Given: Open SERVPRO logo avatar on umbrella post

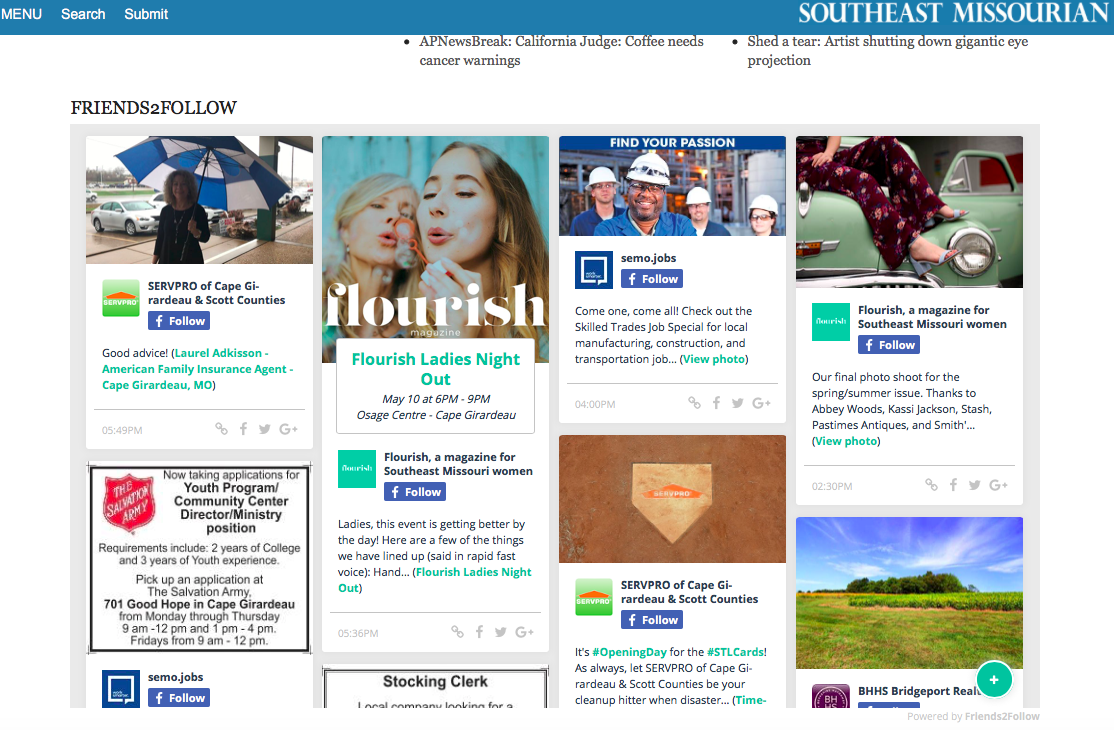Looking at the screenshot, I should click(x=121, y=298).
